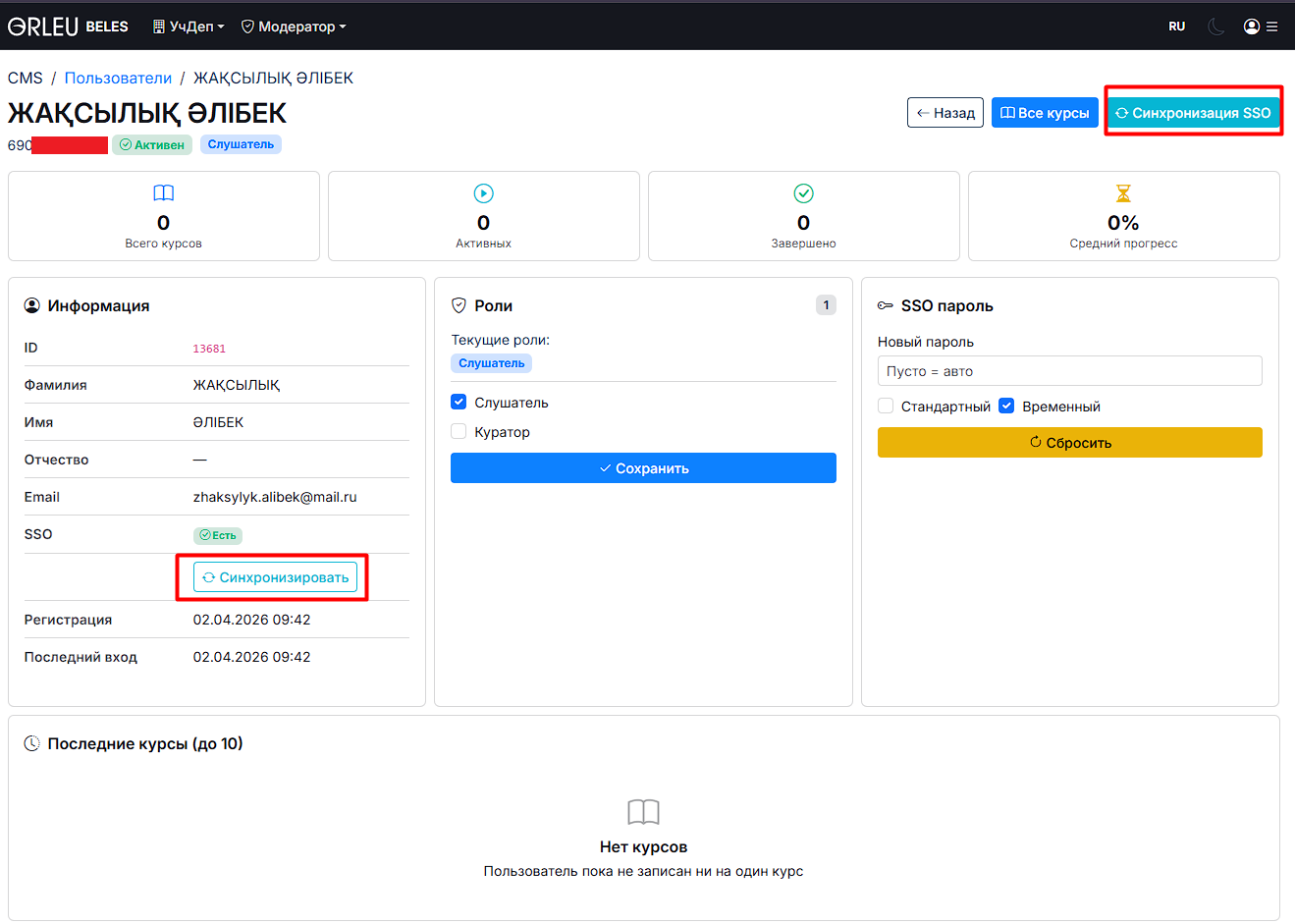Switch language via RU selector
Image resolution: width=1295 pixels, height=924 pixels.
(x=1176, y=27)
